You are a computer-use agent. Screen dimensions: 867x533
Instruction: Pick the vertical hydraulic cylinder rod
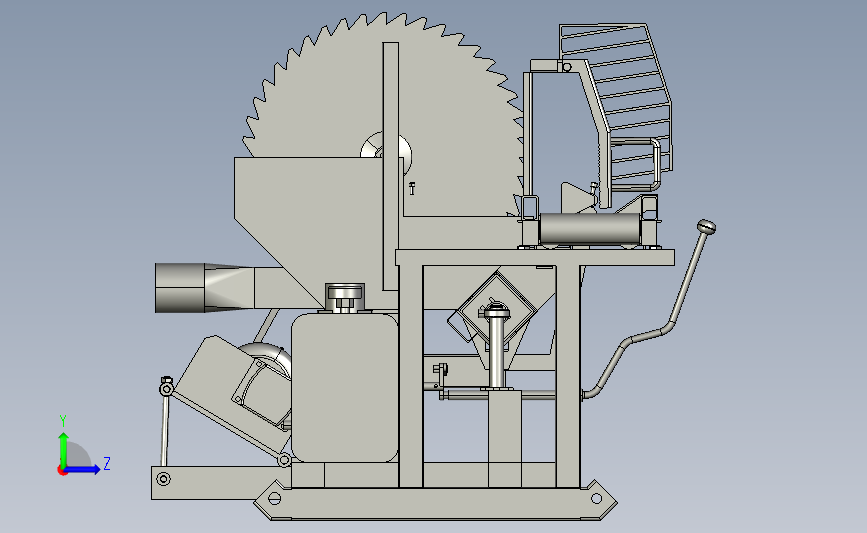[x=497, y=351]
